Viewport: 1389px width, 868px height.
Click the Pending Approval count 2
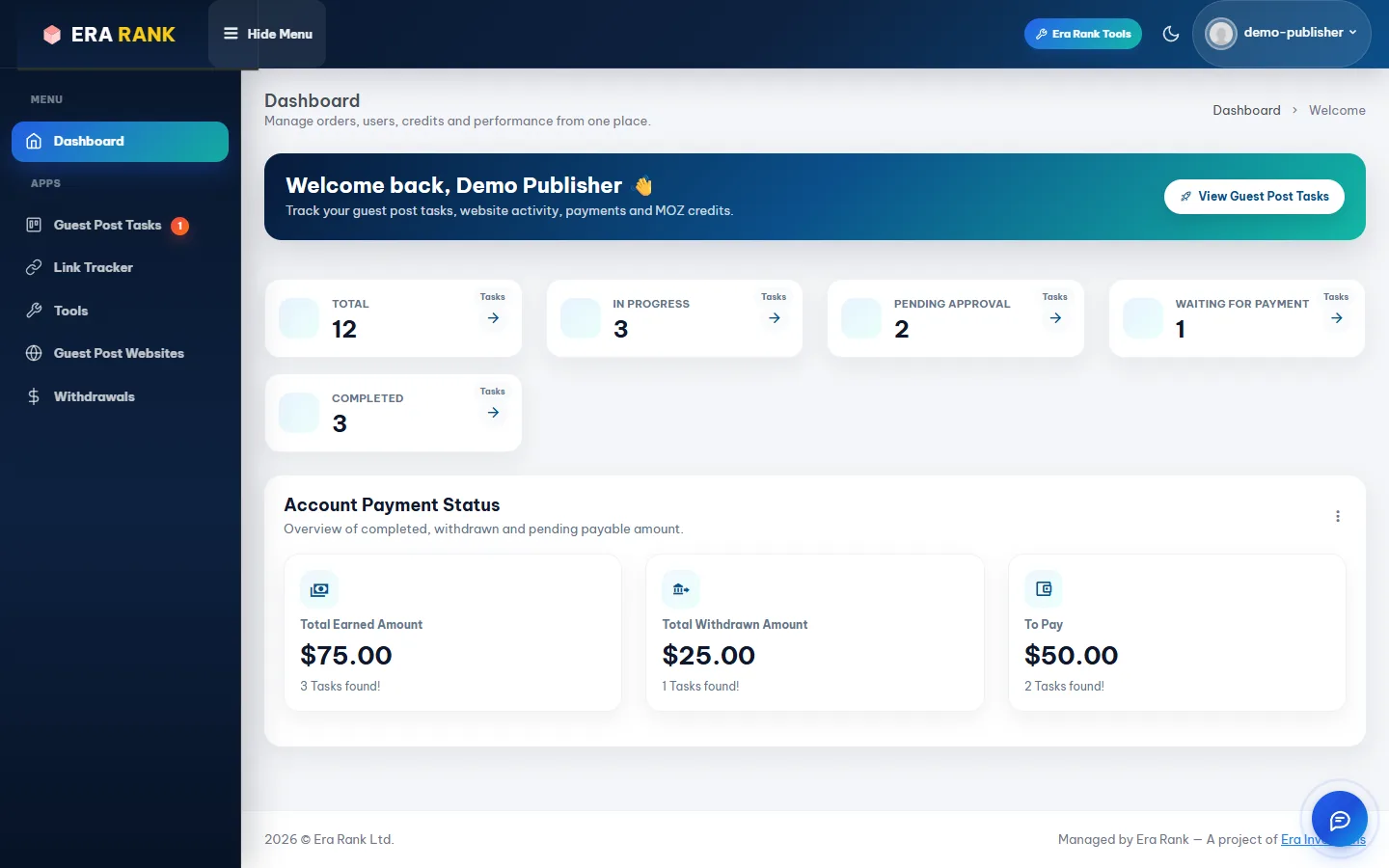(902, 330)
